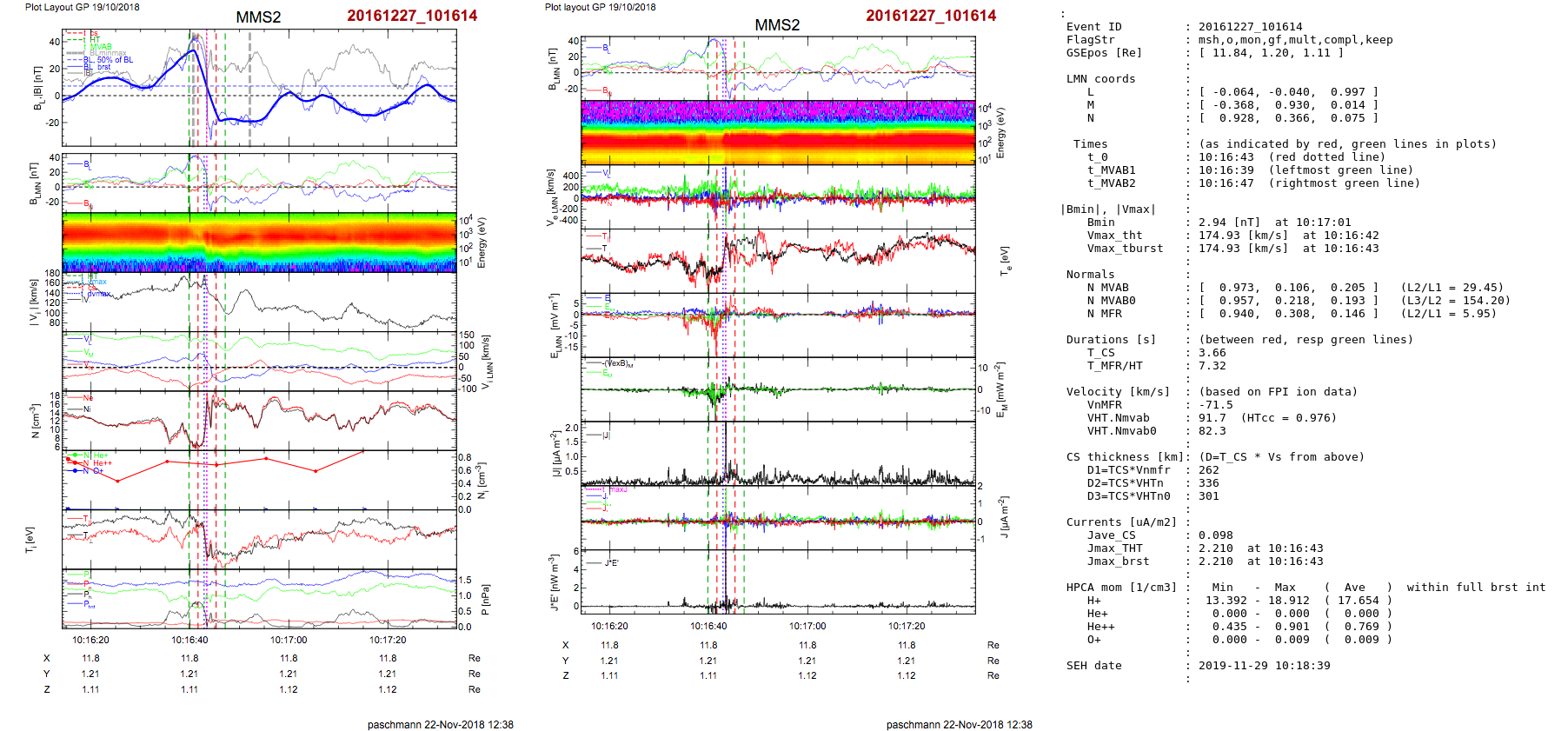Click the ion energy spectrogram in the left plot

pos(259,242)
